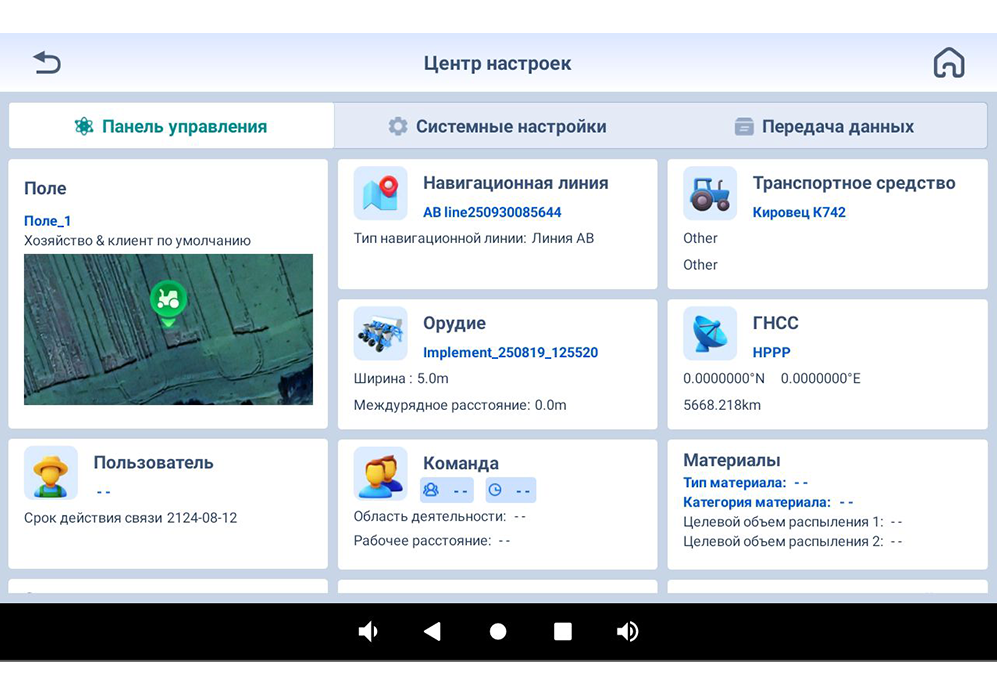This screenshot has width=997, height=694.
Task: Switch to Передача данных tab
Action: tap(824, 126)
